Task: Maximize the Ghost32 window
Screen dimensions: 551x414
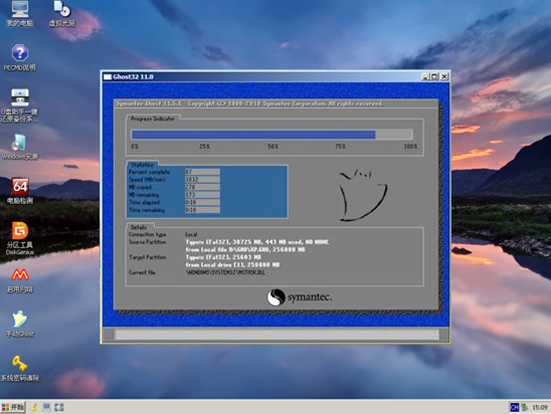Action: coord(435,76)
